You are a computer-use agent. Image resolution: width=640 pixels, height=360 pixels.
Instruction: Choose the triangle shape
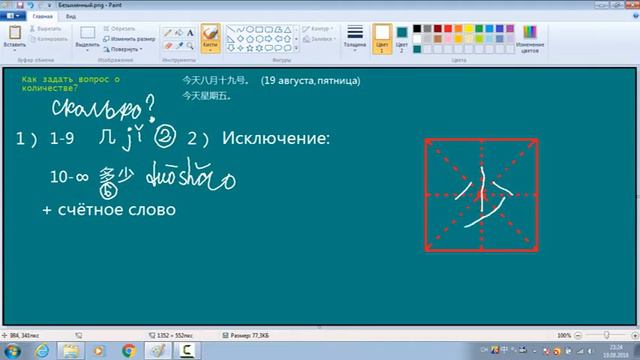tap(287, 29)
